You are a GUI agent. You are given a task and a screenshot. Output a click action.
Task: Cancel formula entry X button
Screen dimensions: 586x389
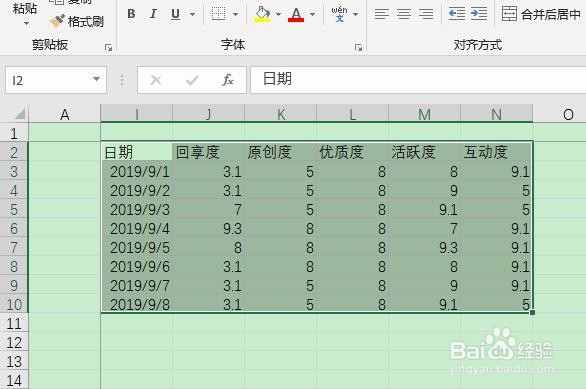(155, 80)
